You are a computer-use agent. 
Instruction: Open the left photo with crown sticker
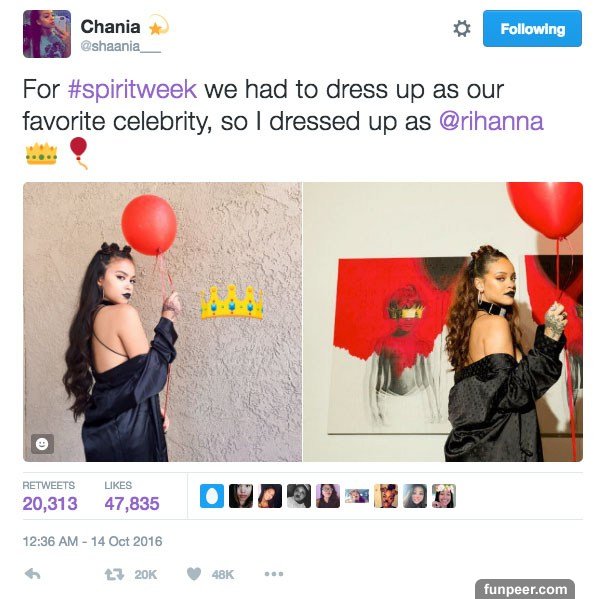click(162, 322)
